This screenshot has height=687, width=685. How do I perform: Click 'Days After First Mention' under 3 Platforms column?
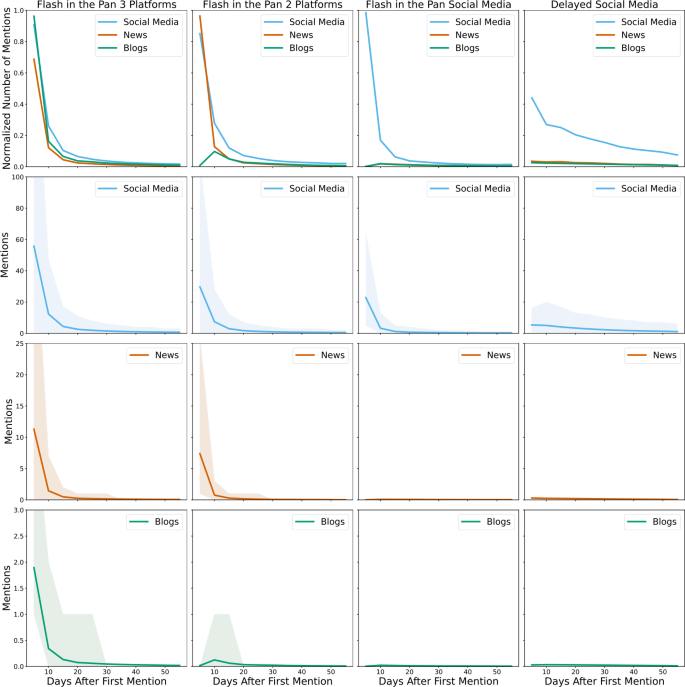click(106, 681)
